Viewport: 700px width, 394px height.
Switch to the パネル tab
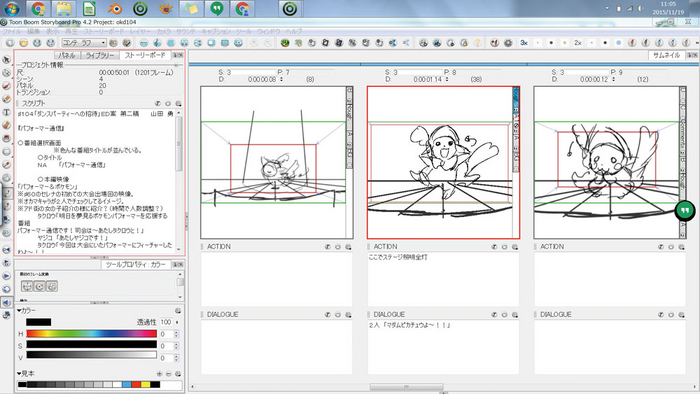click(x=67, y=55)
